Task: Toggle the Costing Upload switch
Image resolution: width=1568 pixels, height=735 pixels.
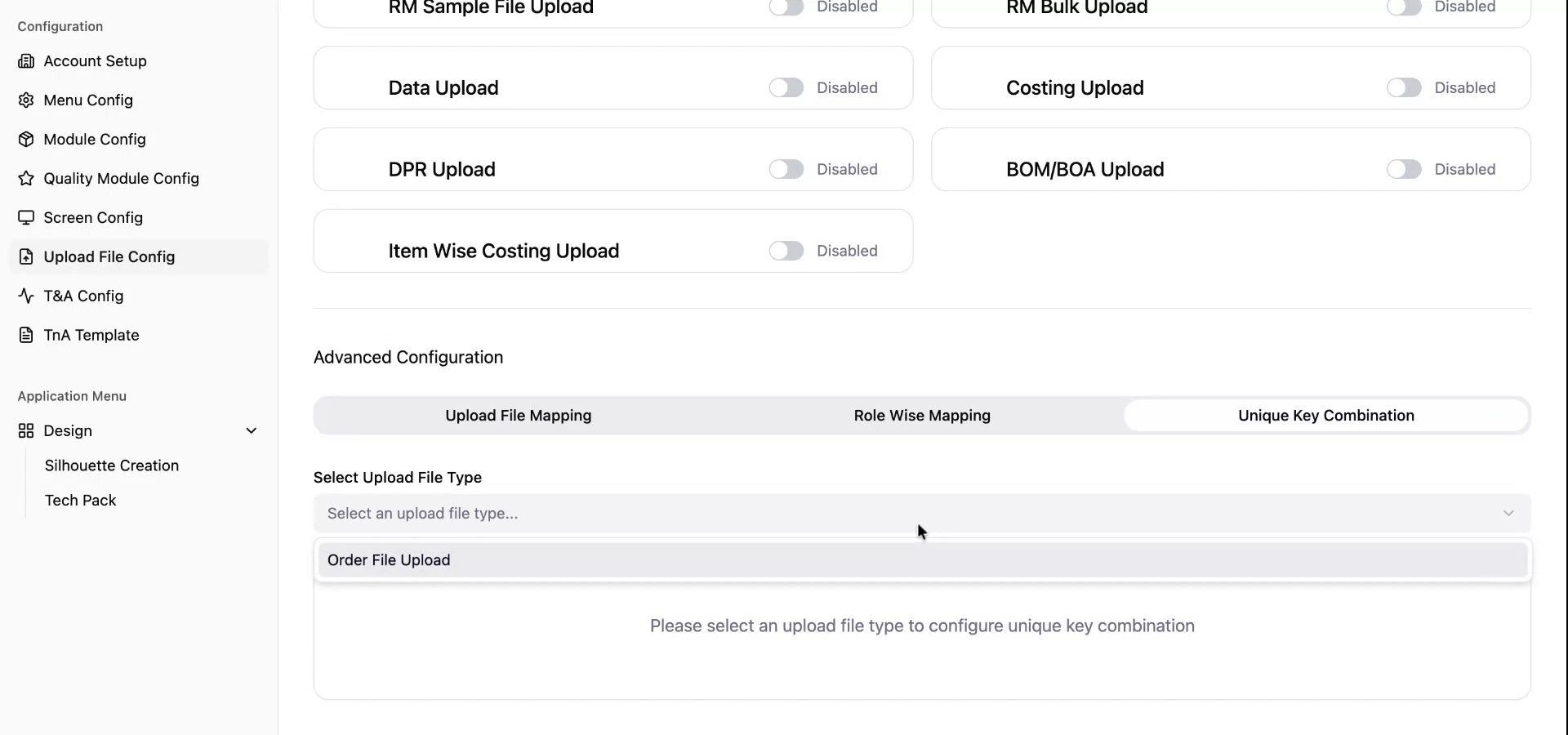Action: 1404,87
